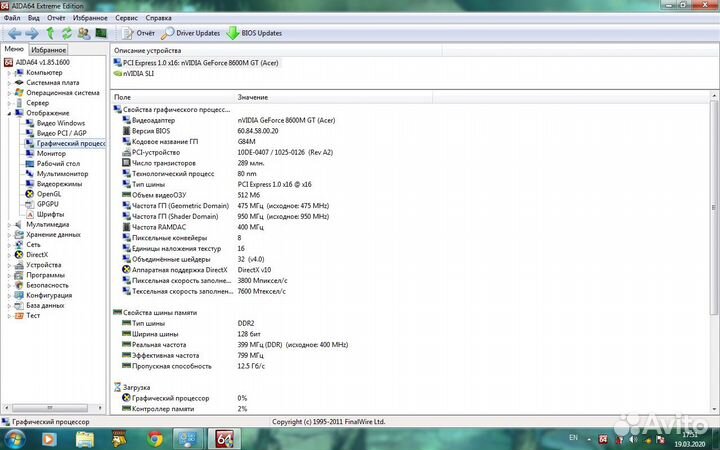Viewport: 720px width, 450px height.
Task: Click the Поле column header
Action: (173, 97)
